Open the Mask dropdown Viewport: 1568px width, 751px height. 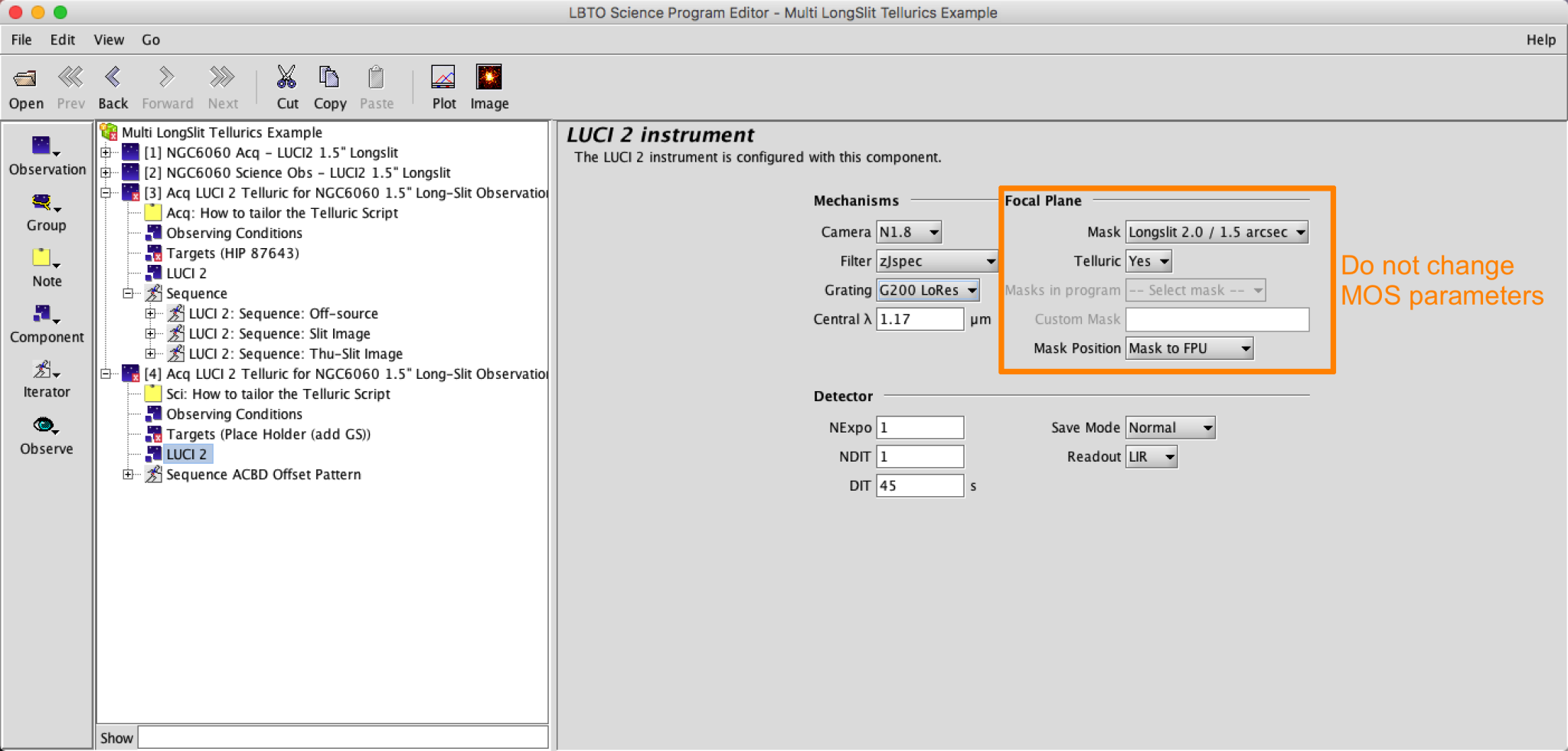point(1217,232)
